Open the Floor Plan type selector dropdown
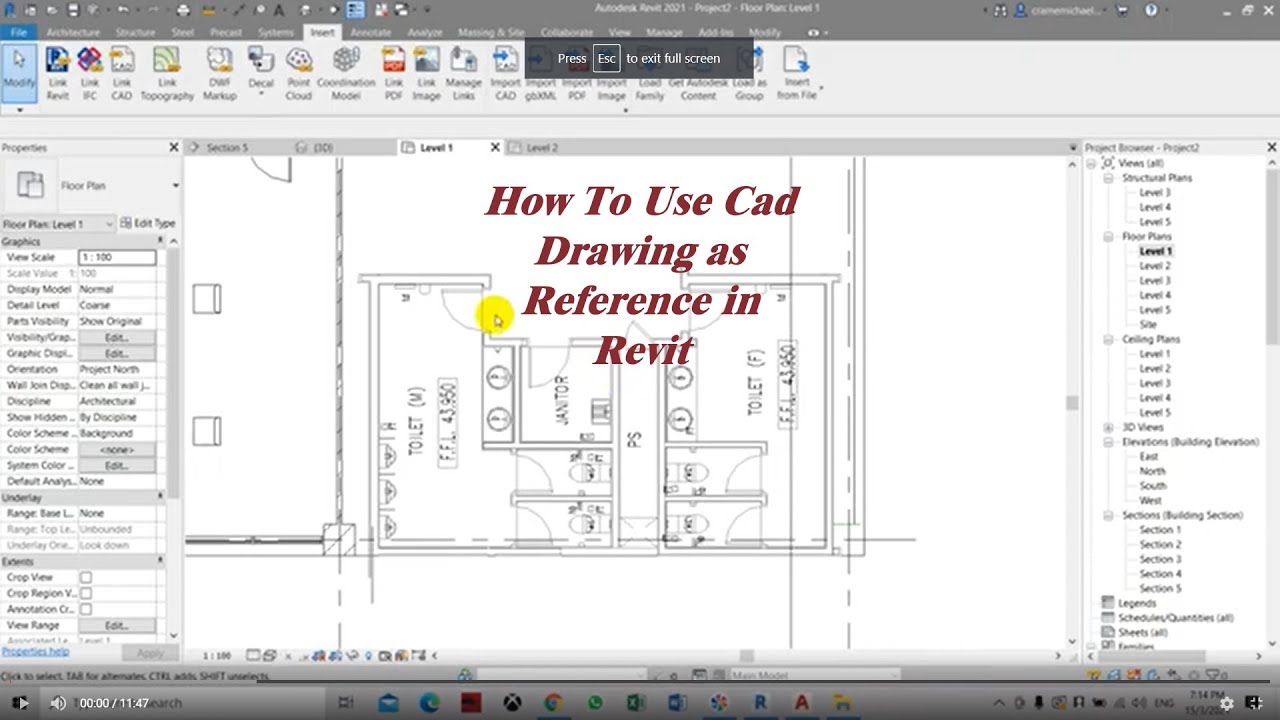The width and height of the screenshot is (1280, 720). tap(175, 185)
